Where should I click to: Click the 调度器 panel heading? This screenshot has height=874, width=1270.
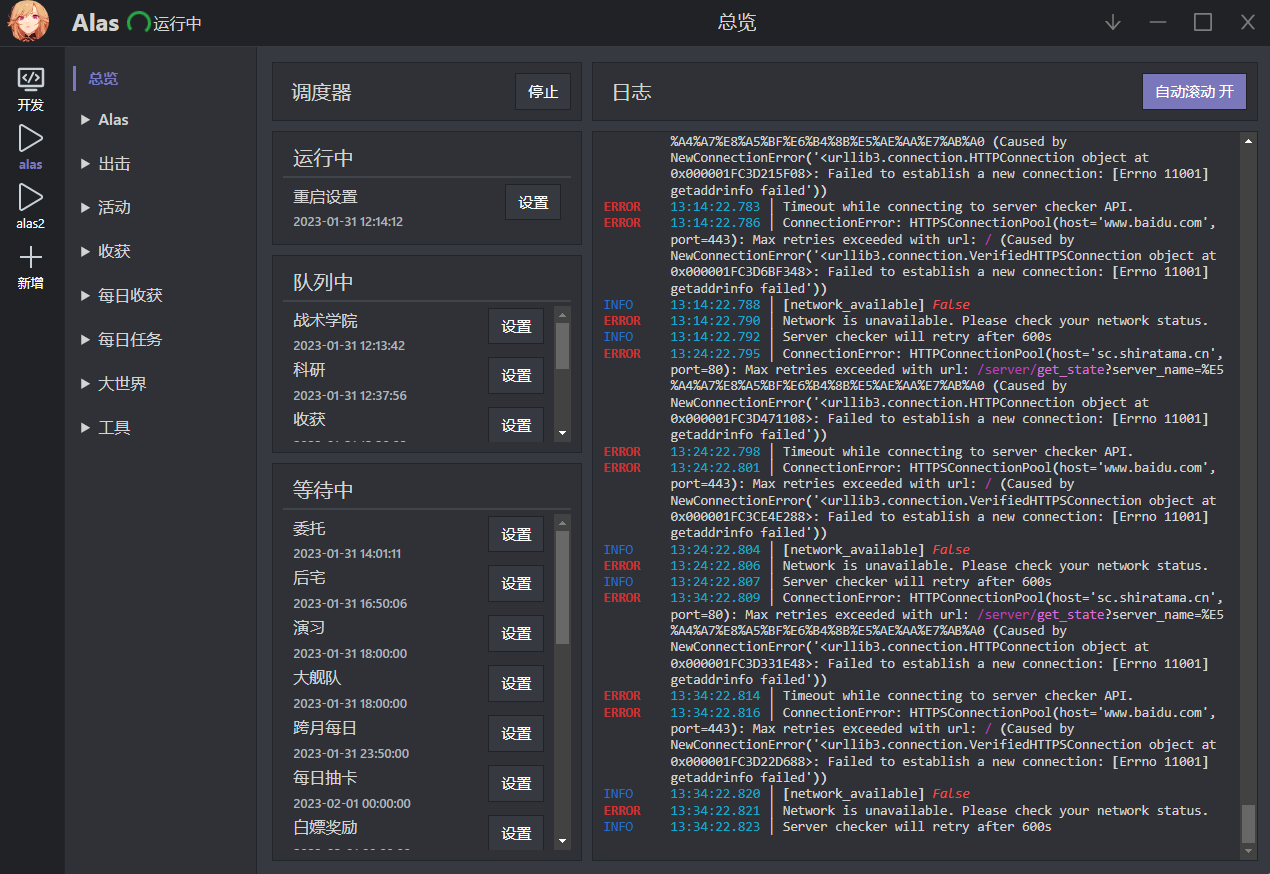point(322,93)
